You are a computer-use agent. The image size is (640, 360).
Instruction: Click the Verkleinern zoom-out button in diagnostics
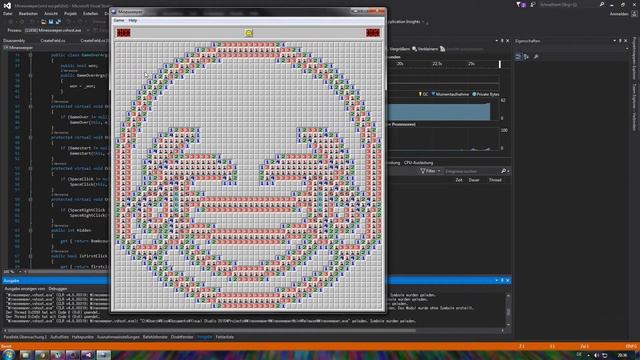(424, 49)
